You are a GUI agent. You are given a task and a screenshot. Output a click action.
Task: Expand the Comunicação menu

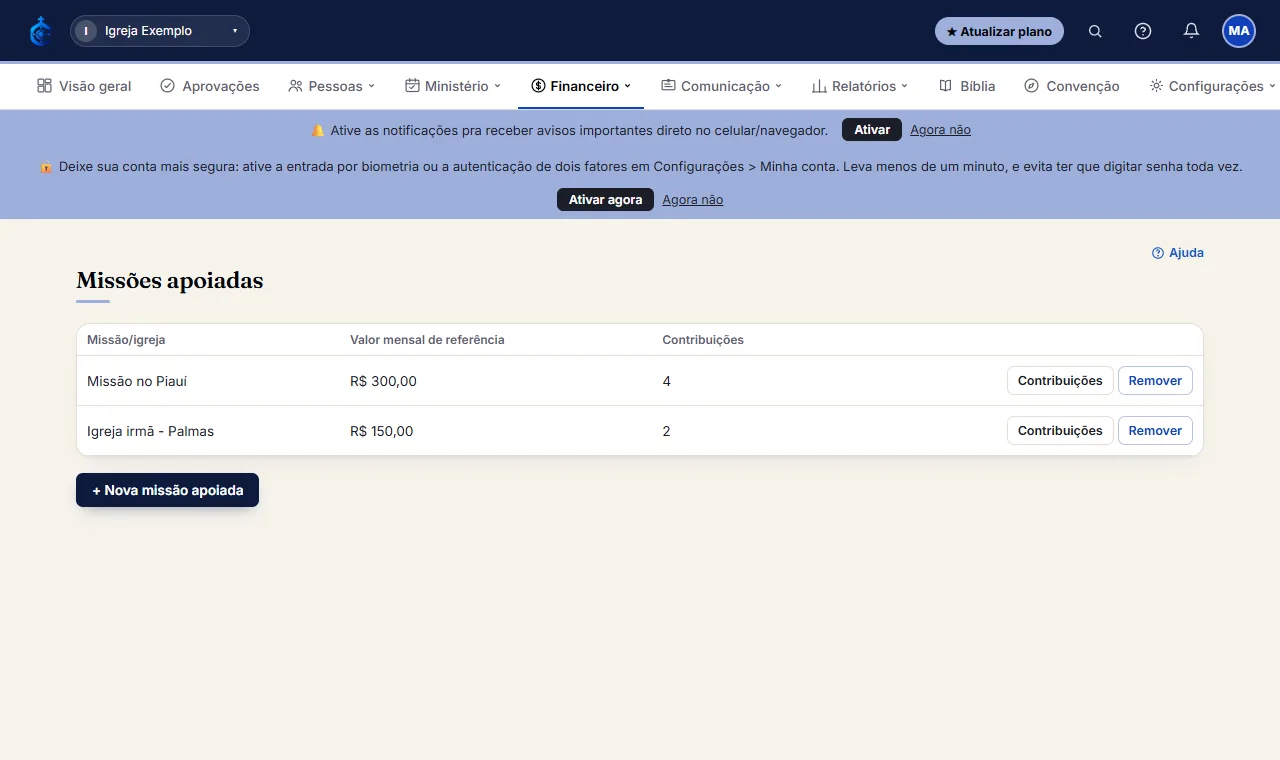(x=721, y=86)
